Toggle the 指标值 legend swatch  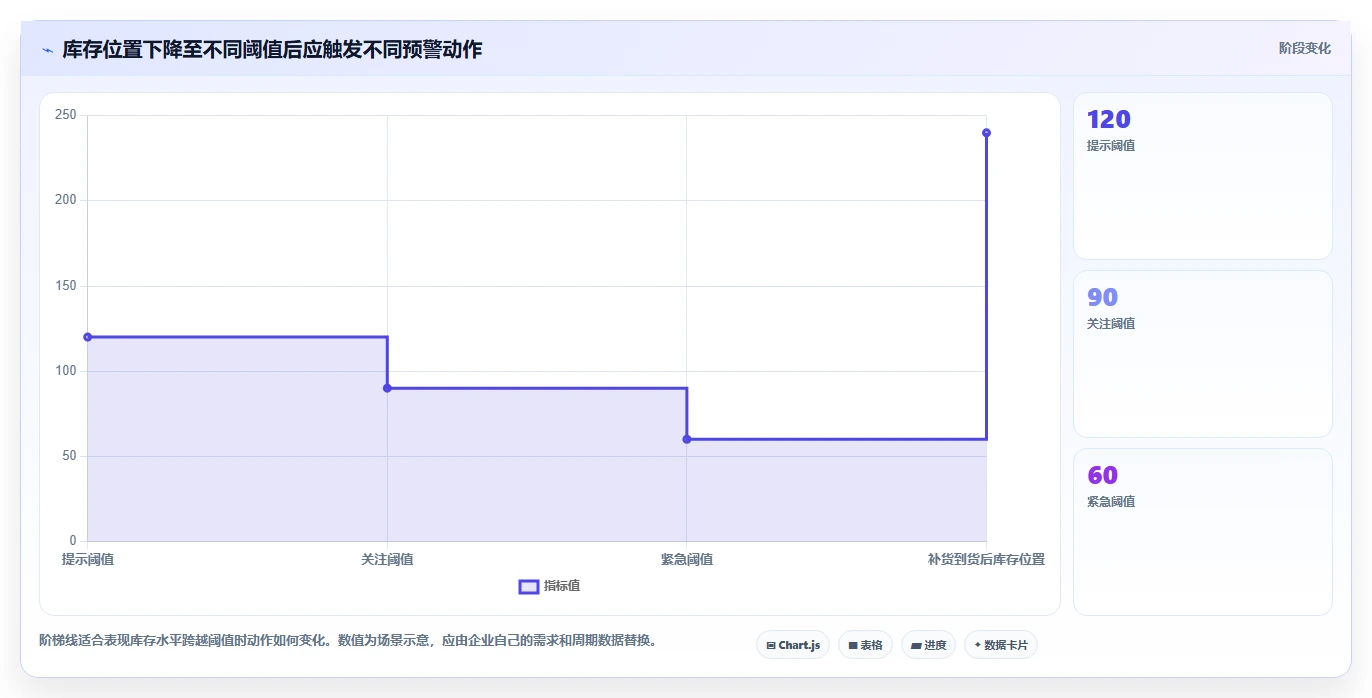point(529,586)
